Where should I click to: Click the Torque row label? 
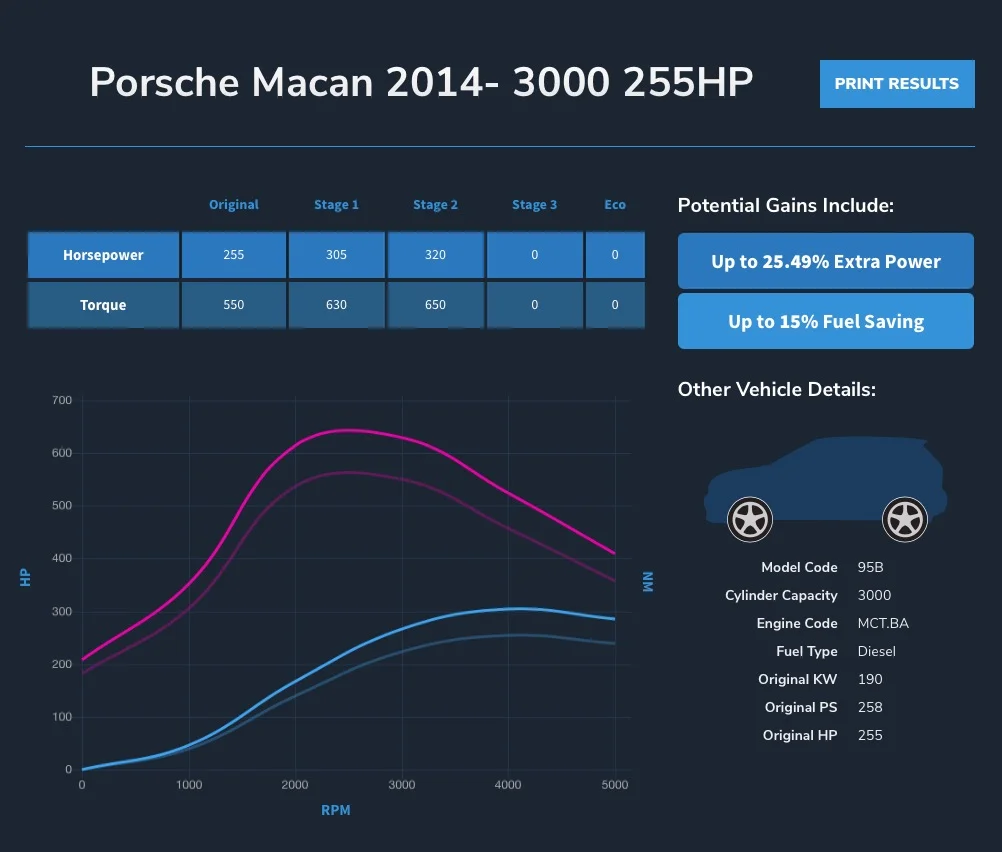pos(103,305)
